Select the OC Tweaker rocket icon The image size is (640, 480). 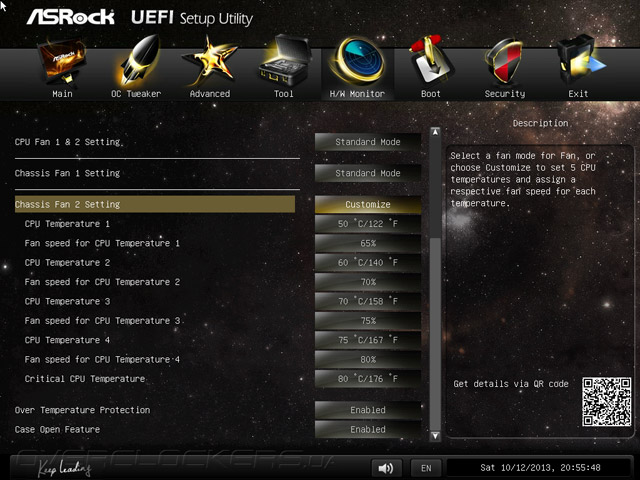(139, 61)
